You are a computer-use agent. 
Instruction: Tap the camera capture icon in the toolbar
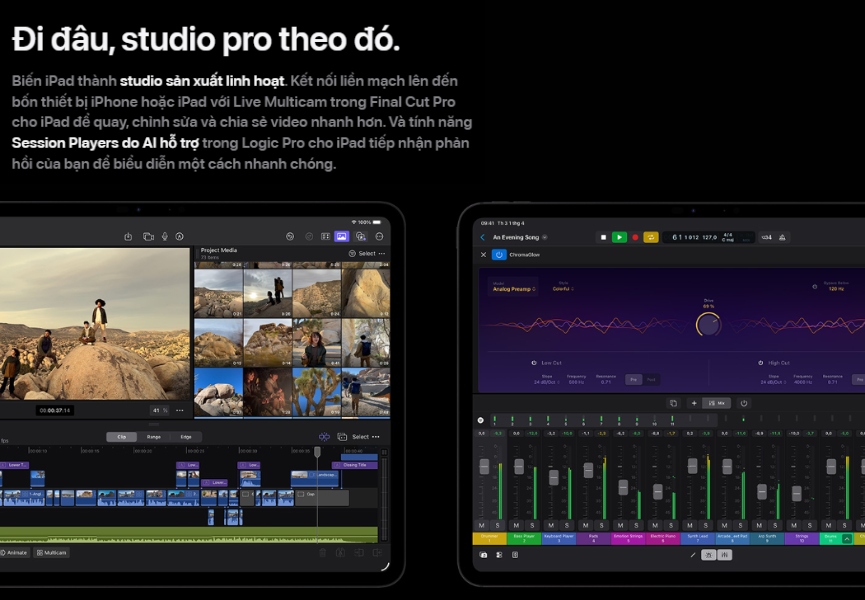click(x=148, y=236)
